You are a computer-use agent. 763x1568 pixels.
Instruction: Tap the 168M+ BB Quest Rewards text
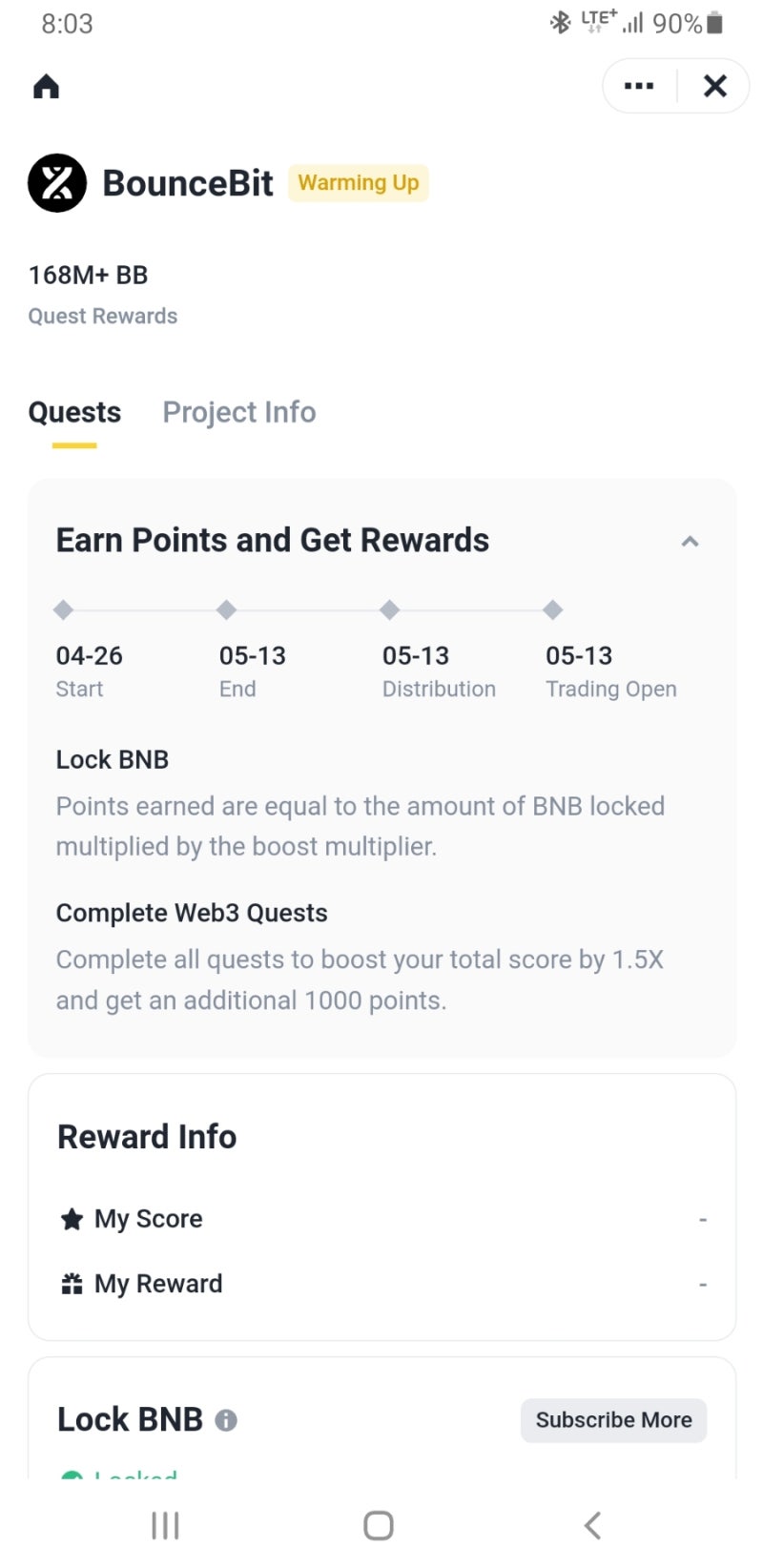coord(89,276)
